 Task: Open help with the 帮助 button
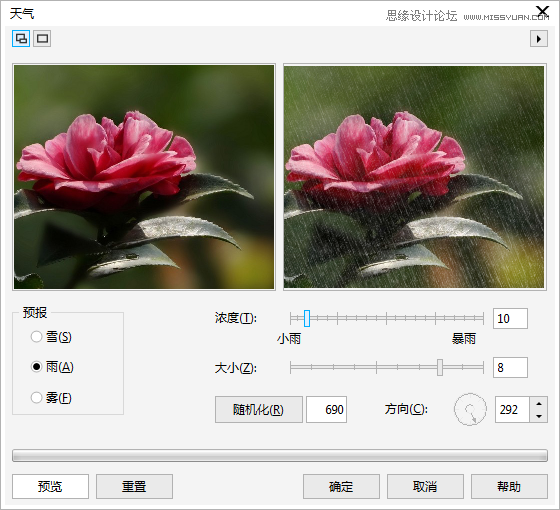click(x=509, y=486)
